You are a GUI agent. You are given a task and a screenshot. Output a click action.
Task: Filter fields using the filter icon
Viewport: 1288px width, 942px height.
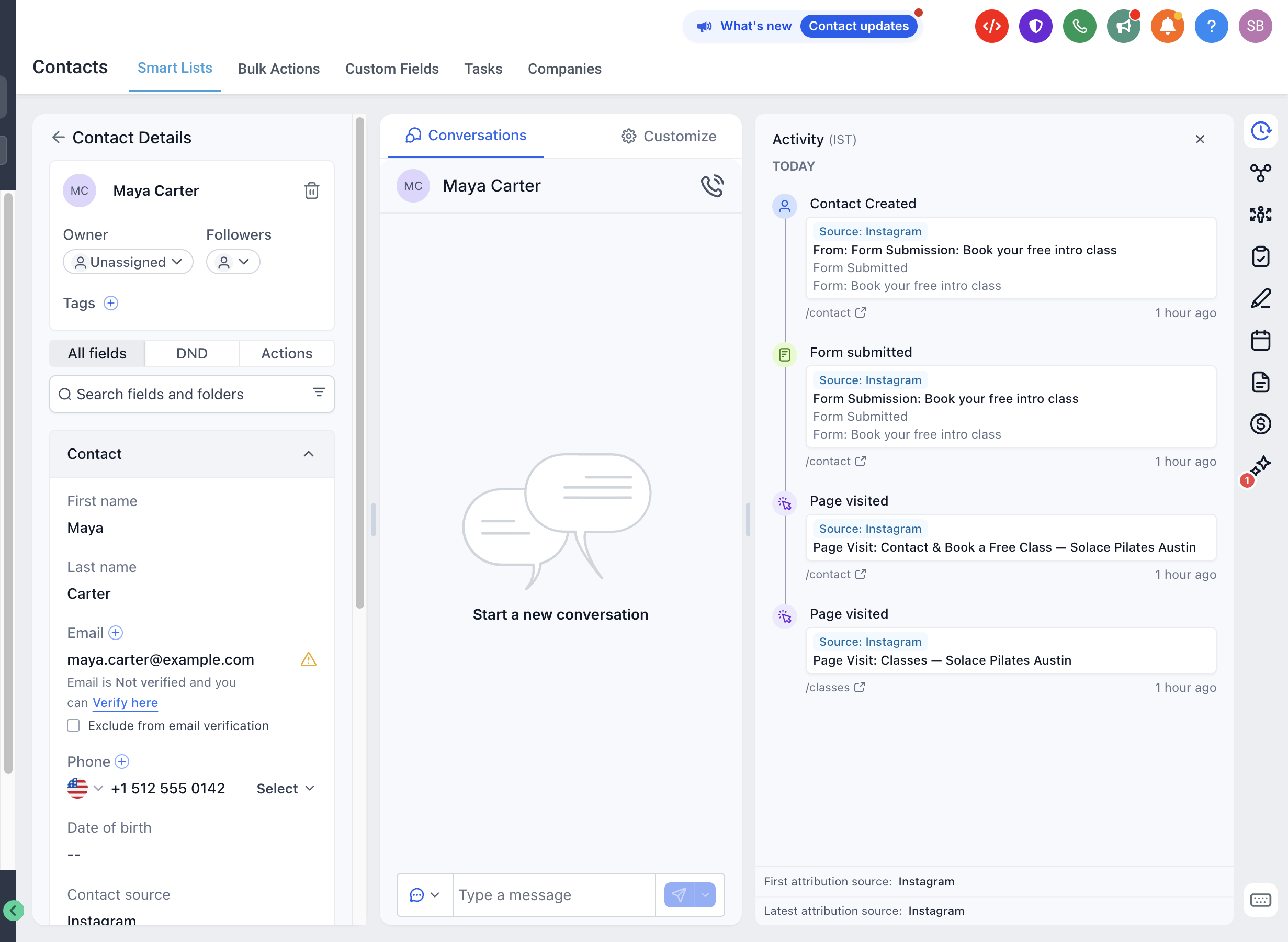319,392
